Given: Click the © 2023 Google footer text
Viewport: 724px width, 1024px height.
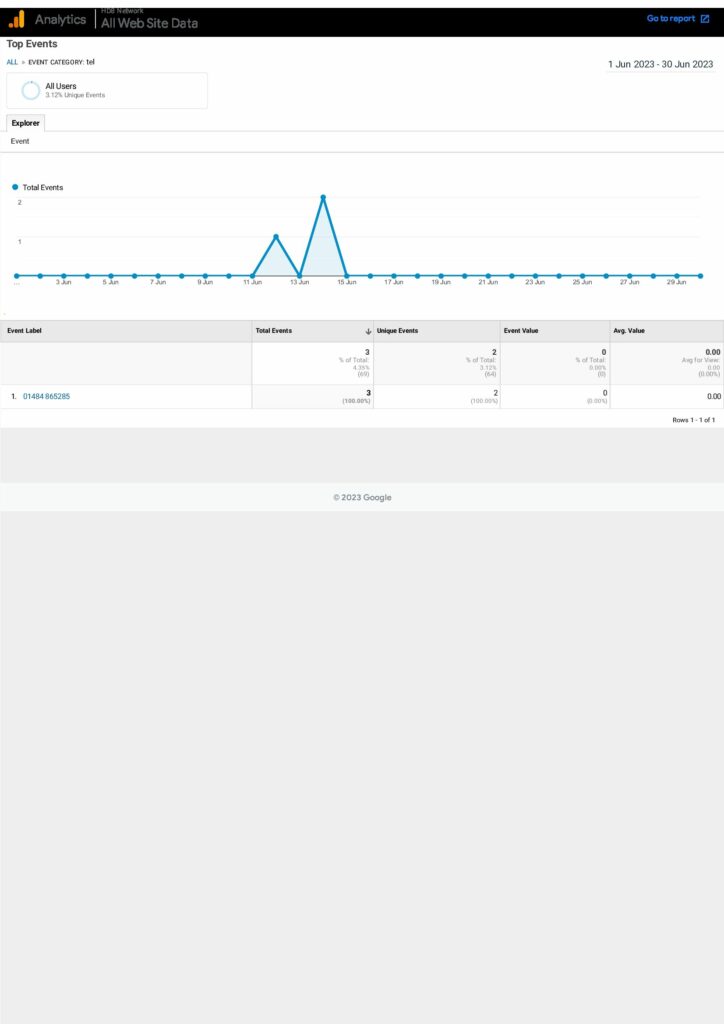Looking at the screenshot, I should coord(362,497).
